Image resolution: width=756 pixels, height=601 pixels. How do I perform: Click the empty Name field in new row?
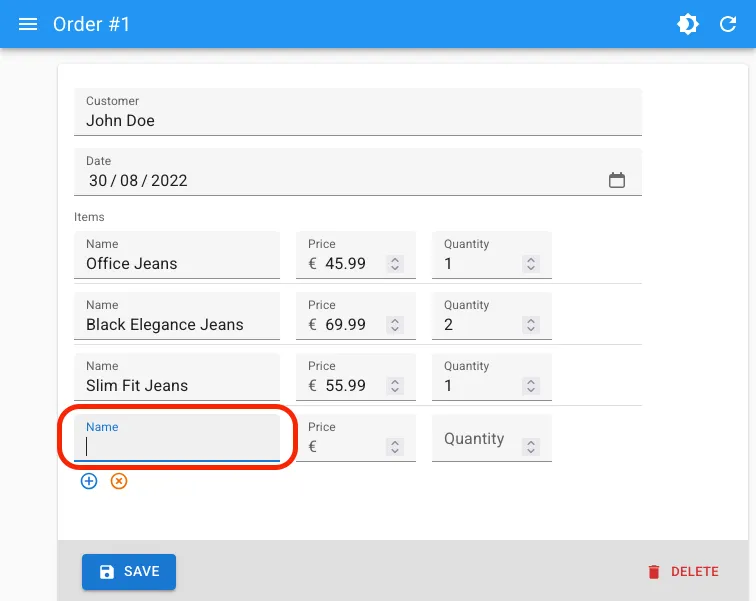(177, 446)
